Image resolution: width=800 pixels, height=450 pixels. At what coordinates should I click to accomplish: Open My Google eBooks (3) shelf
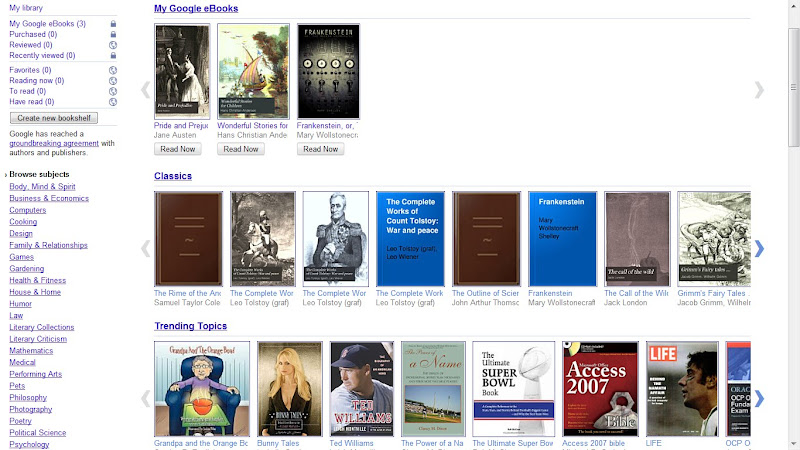(47, 23)
